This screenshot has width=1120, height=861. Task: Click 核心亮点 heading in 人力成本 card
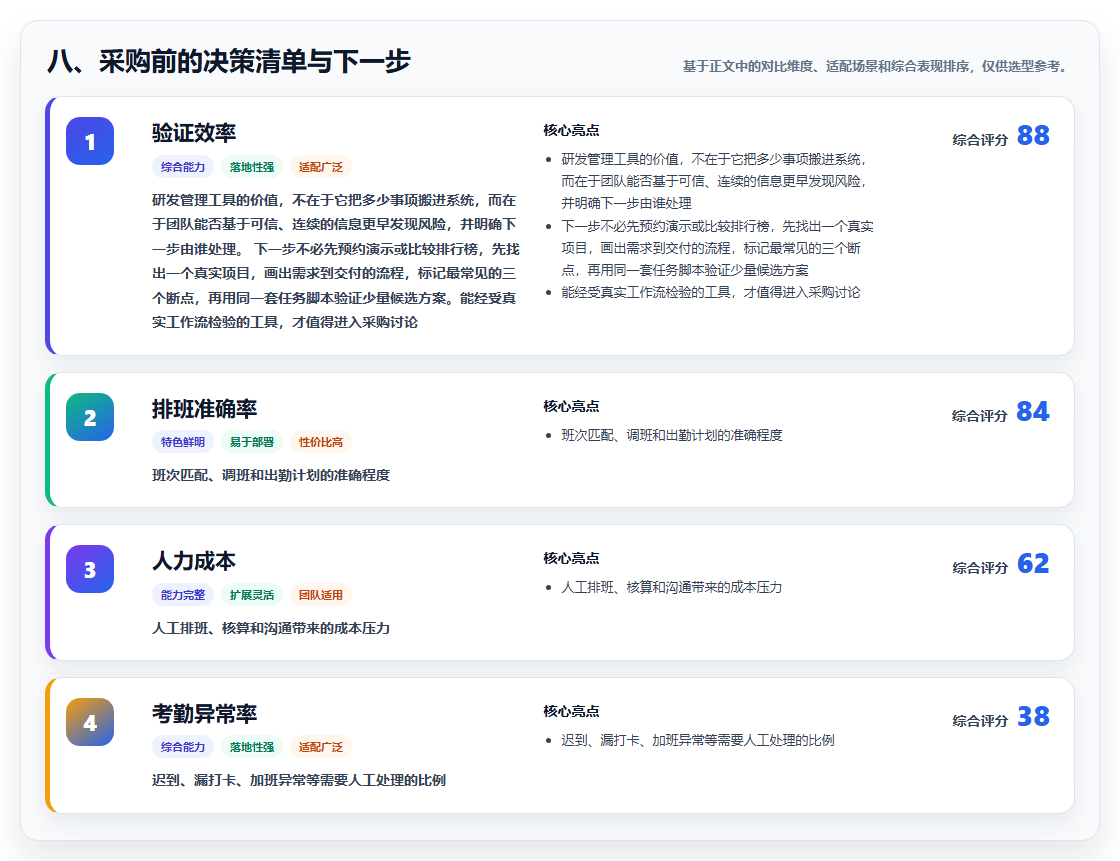pos(571,559)
